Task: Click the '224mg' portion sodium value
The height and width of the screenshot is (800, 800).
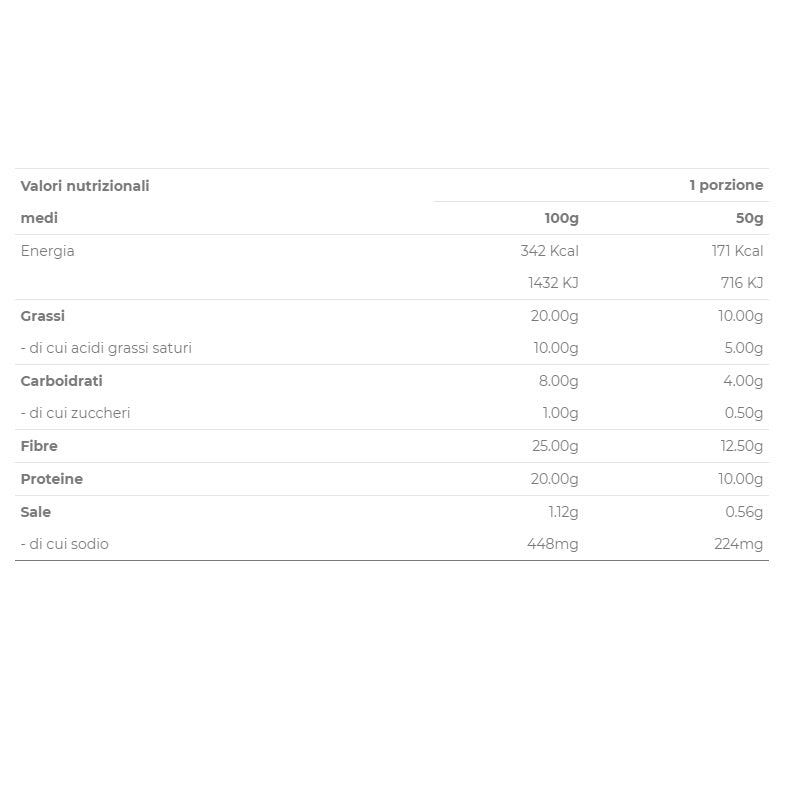Action: [x=739, y=544]
